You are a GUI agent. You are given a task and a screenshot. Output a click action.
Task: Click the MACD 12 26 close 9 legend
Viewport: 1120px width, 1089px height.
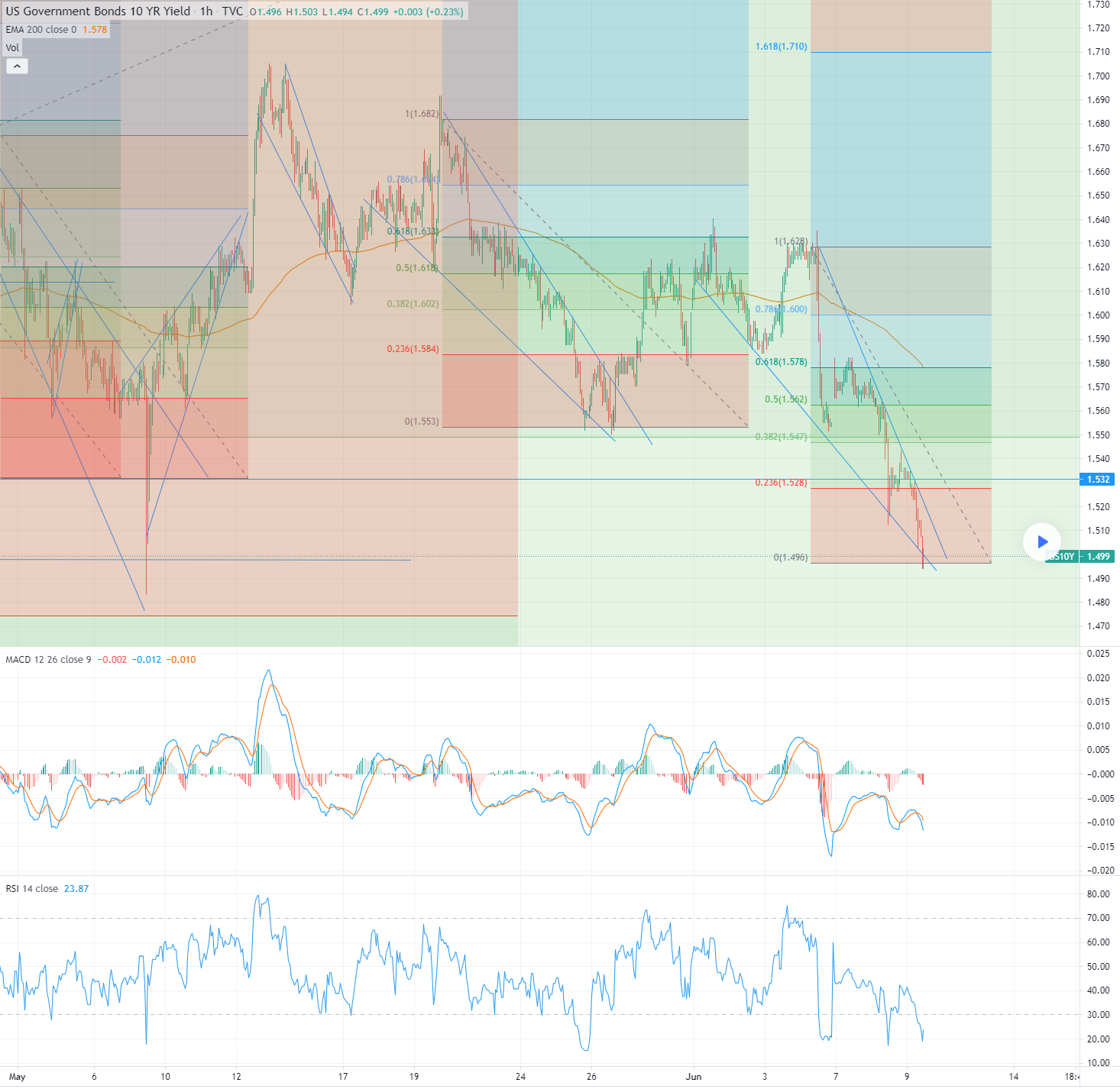tap(48, 660)
